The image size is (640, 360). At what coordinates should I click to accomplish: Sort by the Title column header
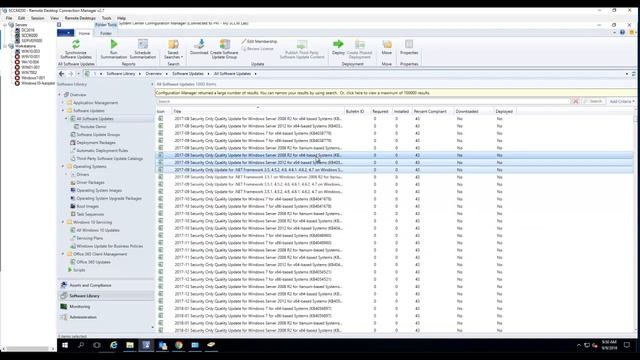pyautogui.click(x=258, y=111)
